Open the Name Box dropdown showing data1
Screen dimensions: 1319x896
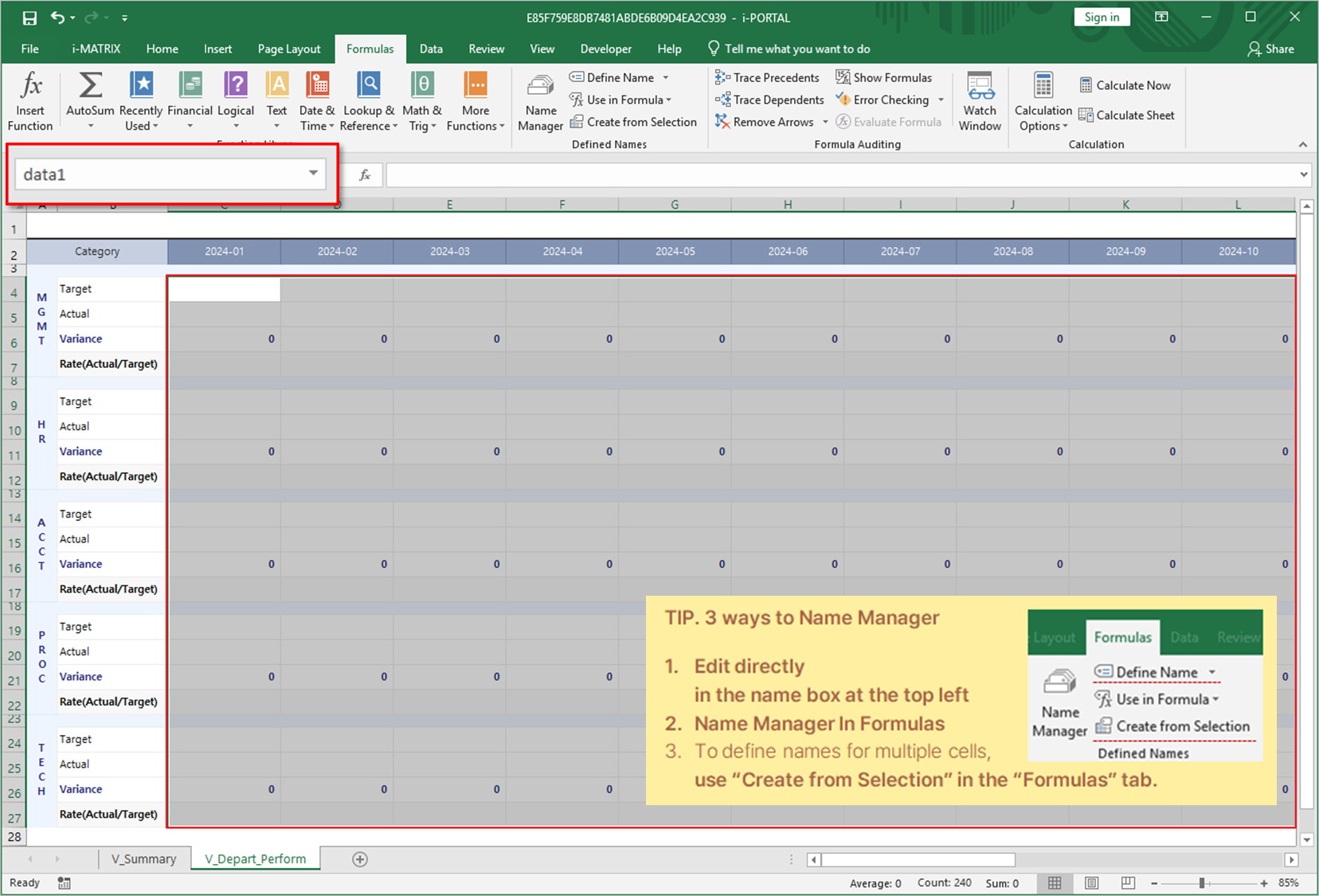pos(313,173)
